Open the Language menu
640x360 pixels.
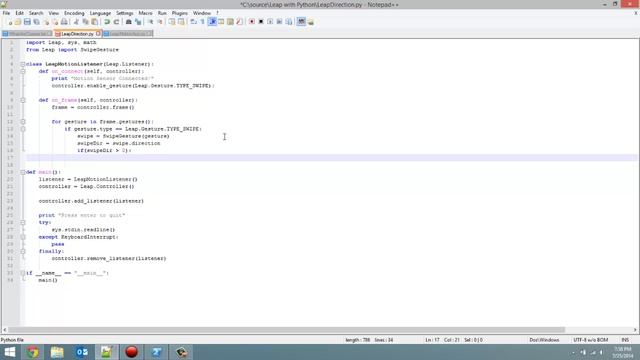(x=100, y=13)
